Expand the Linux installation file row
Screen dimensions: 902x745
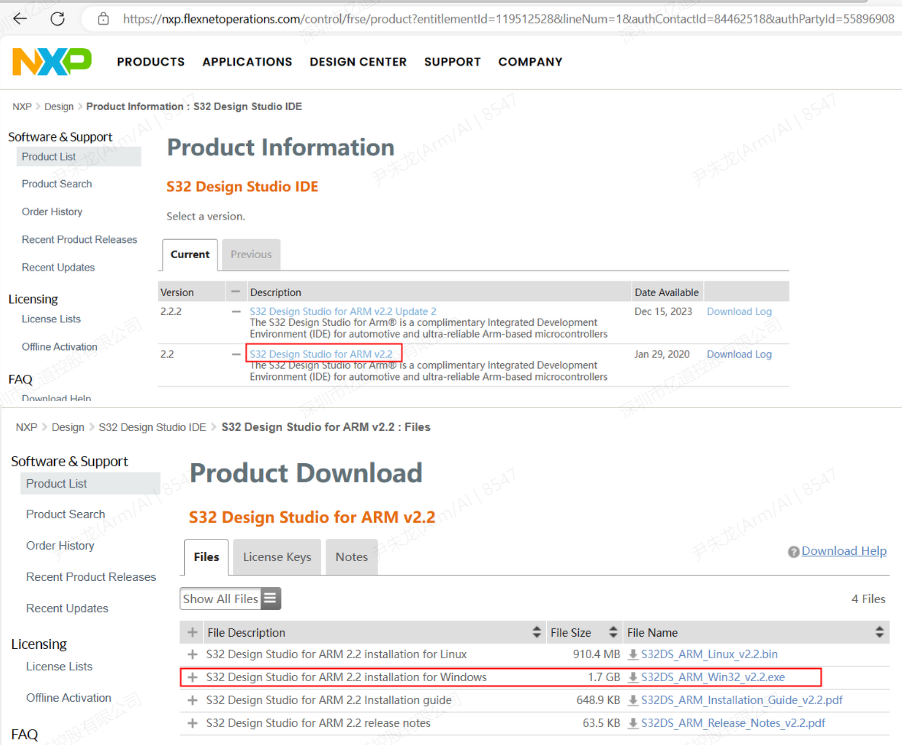point(193,654)
